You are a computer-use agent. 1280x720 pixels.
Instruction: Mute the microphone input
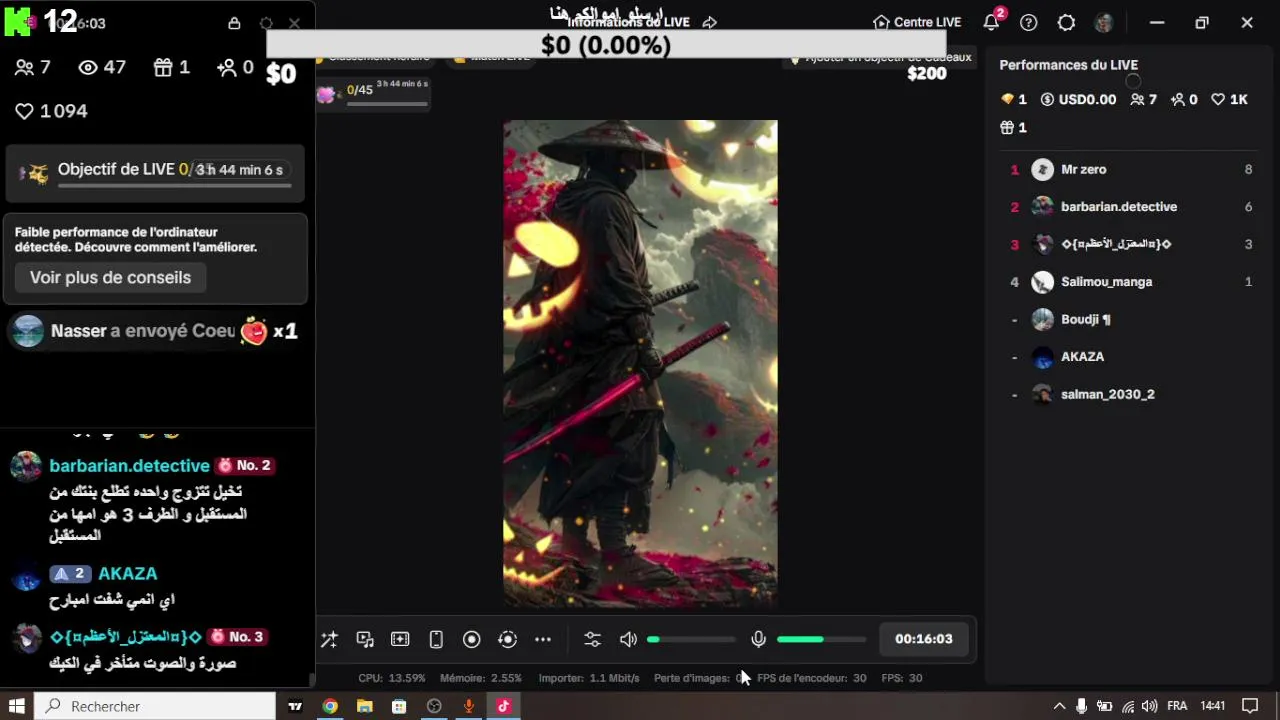tap(759, 639)
